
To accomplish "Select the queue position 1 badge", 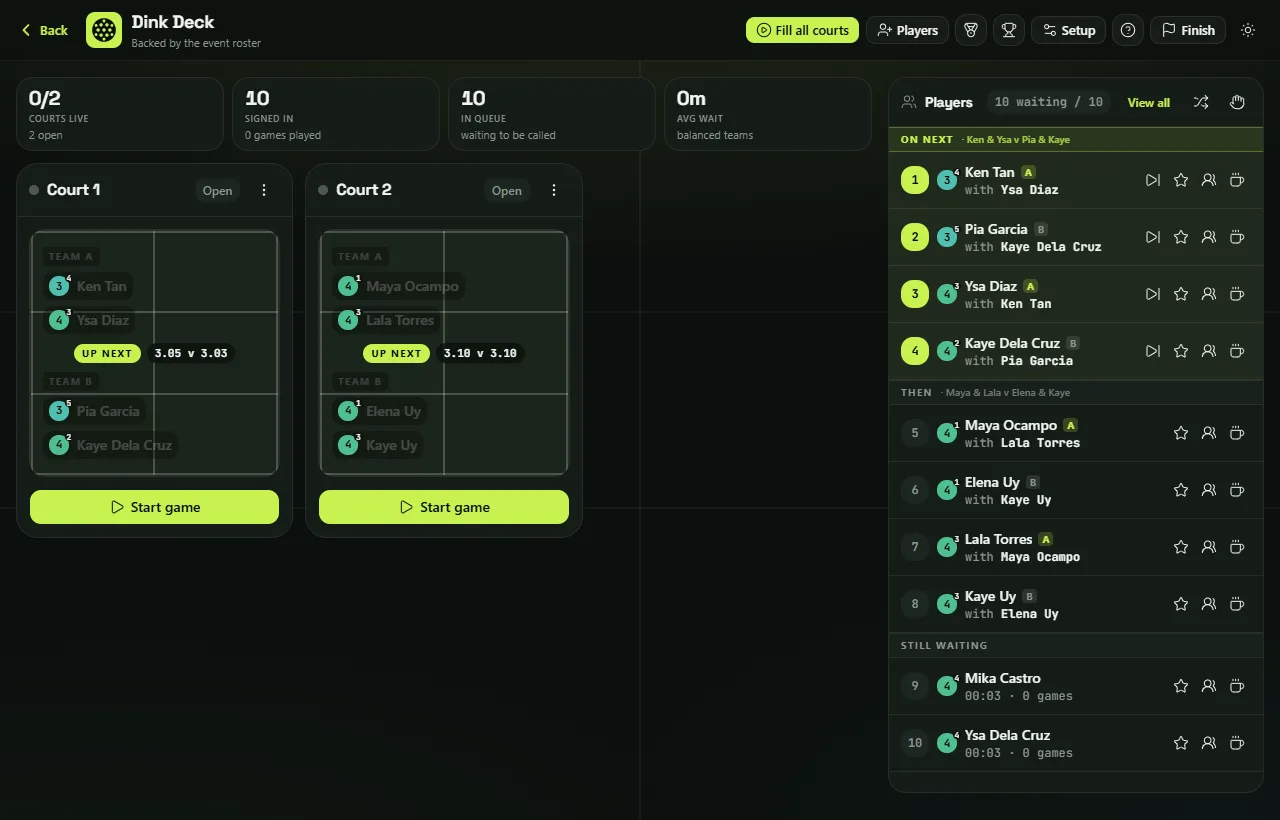I will point(915,180).
